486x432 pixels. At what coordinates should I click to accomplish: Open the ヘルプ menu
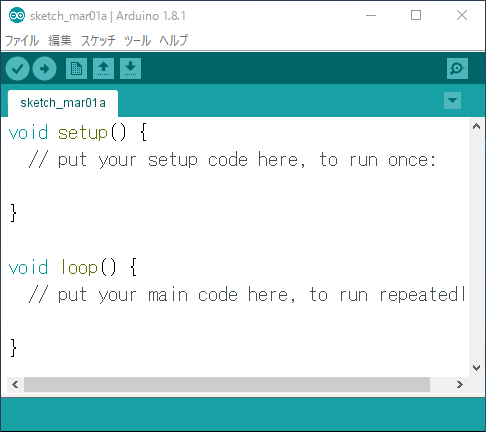click(174, 41)
